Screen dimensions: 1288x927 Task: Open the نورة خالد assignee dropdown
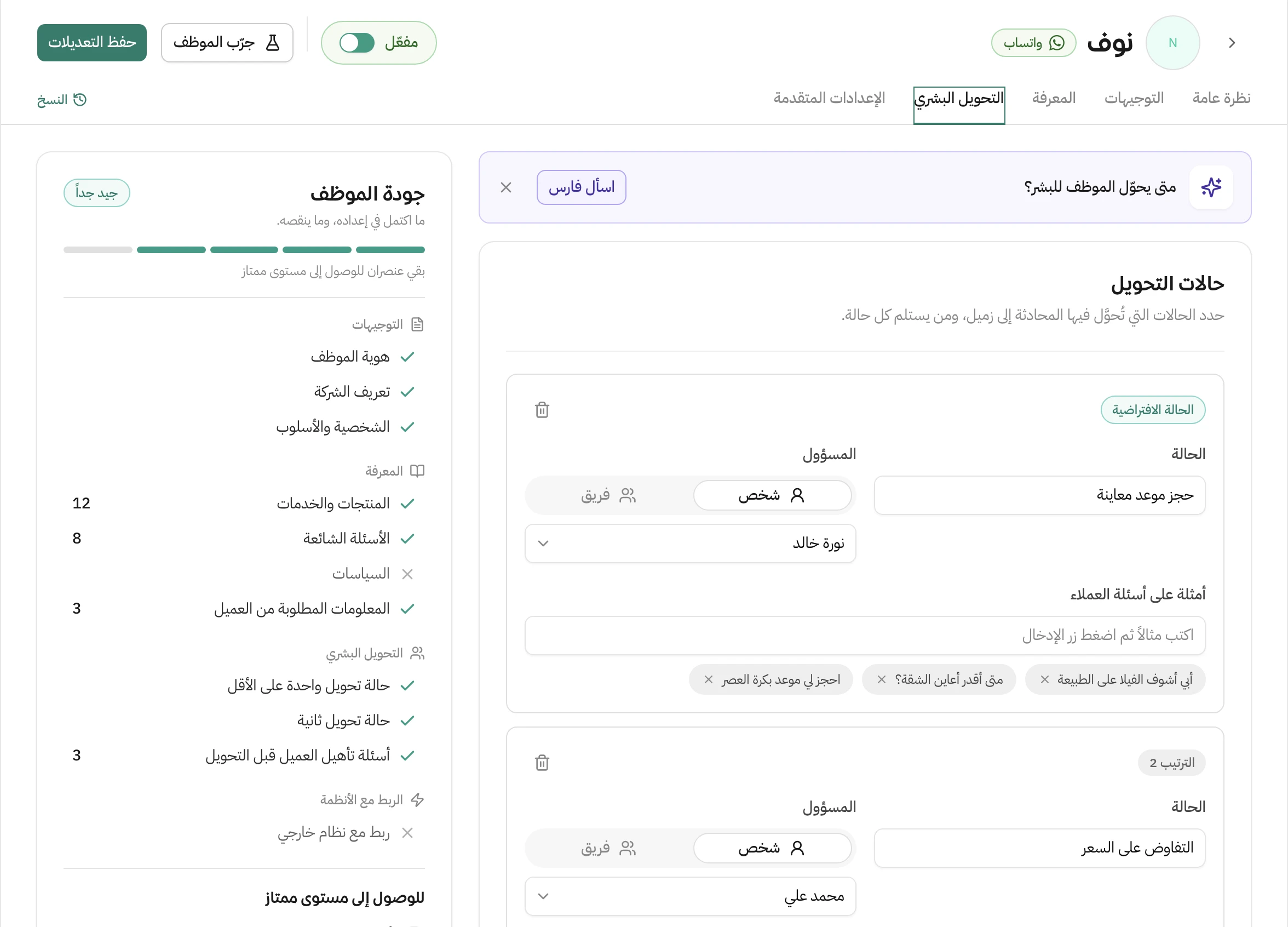coord(690,543)
